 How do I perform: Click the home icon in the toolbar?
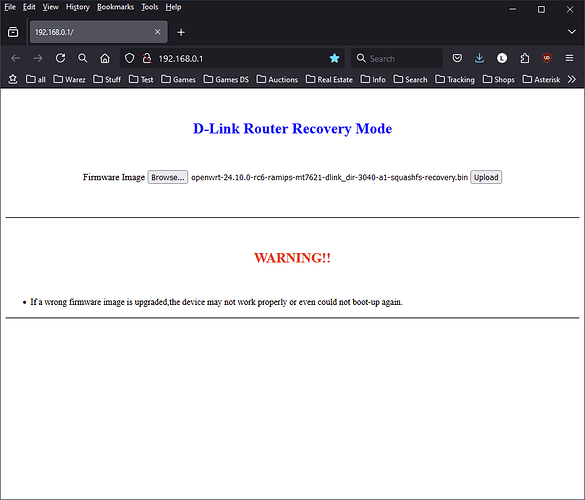click(x=105, y=58)
